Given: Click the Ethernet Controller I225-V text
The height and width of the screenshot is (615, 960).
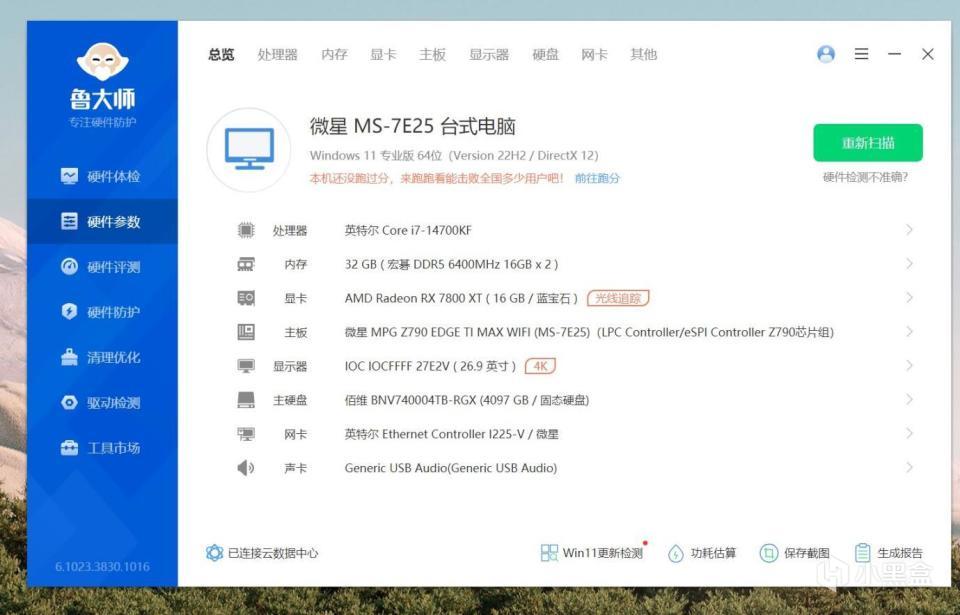Looking at the screenshot, I should coord(453,434).
